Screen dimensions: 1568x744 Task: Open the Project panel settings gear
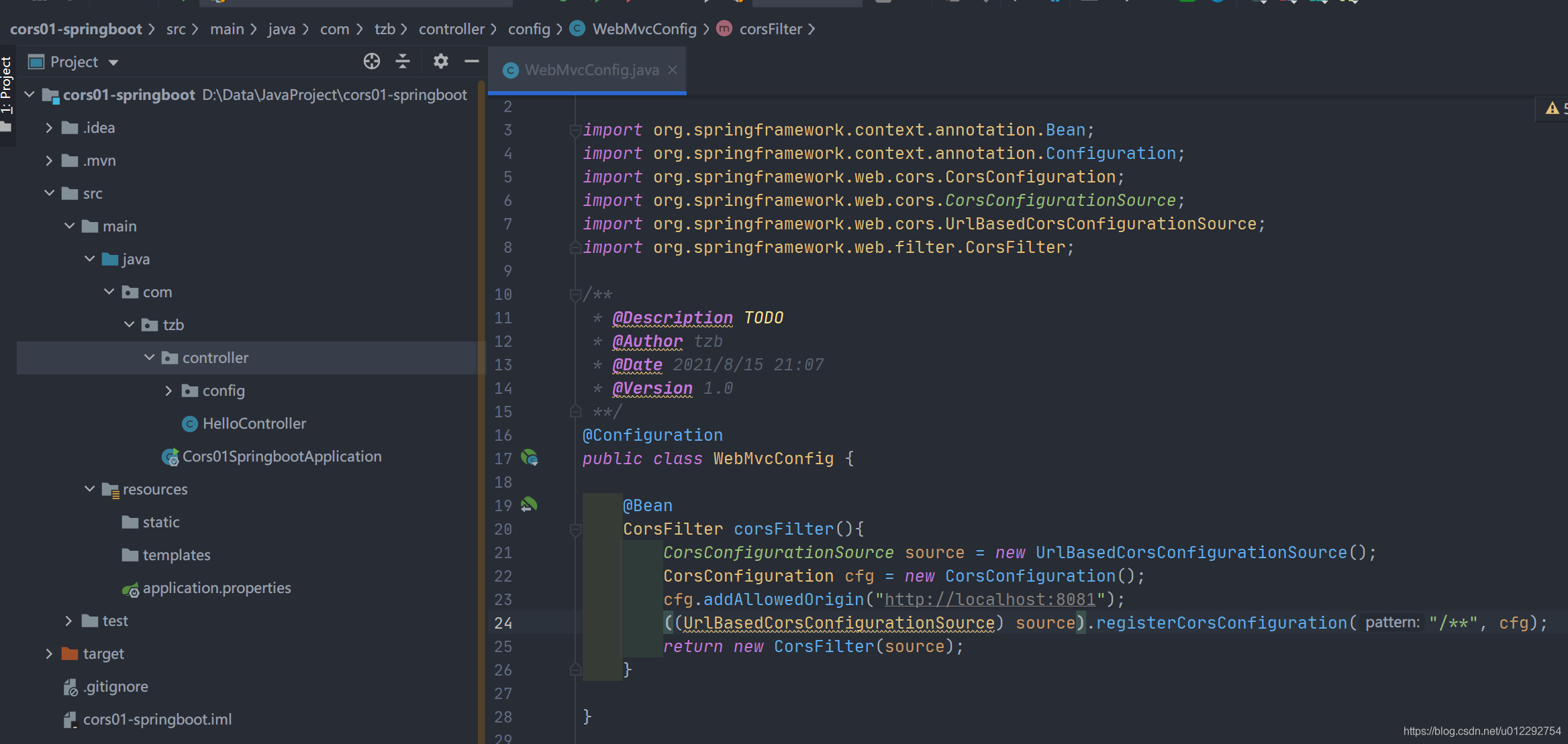click(440, 62)
